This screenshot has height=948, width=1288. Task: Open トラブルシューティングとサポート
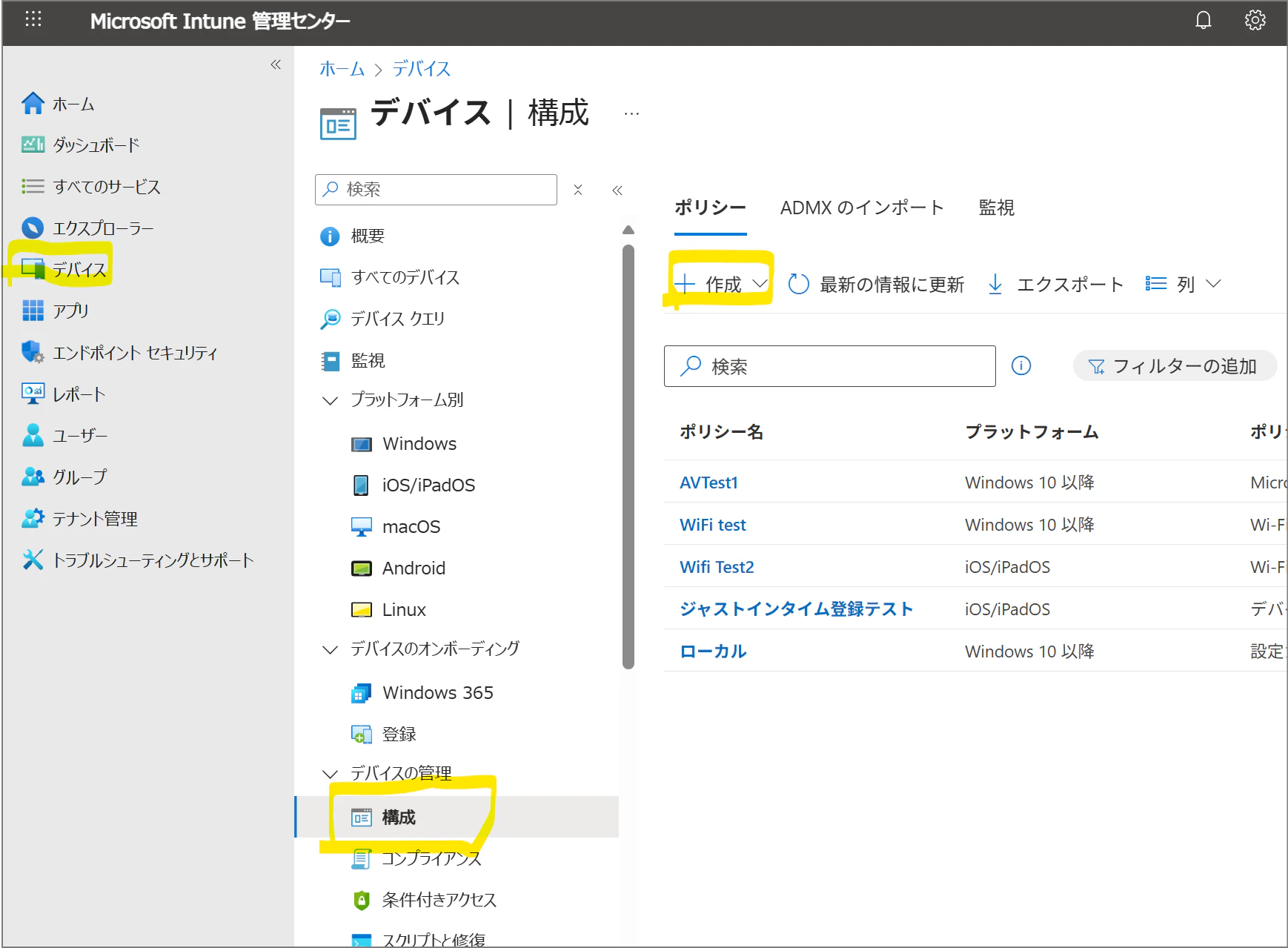138,560
